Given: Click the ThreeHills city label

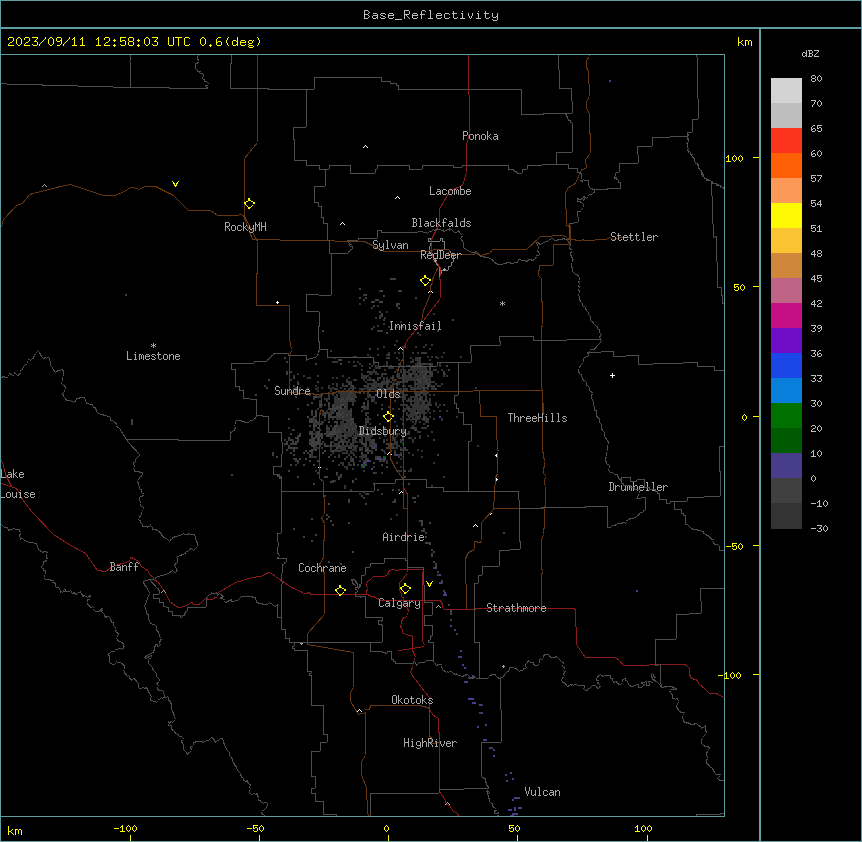Looking at the screenshot, I should 537,418.
